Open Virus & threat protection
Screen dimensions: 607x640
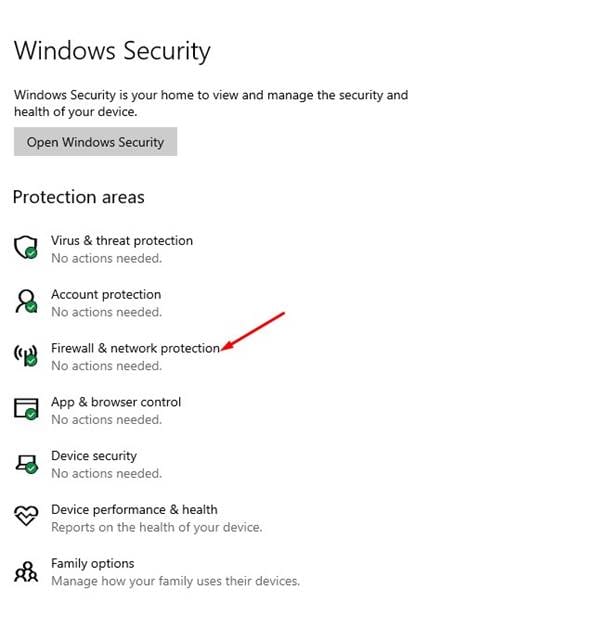tap(122, 240)
